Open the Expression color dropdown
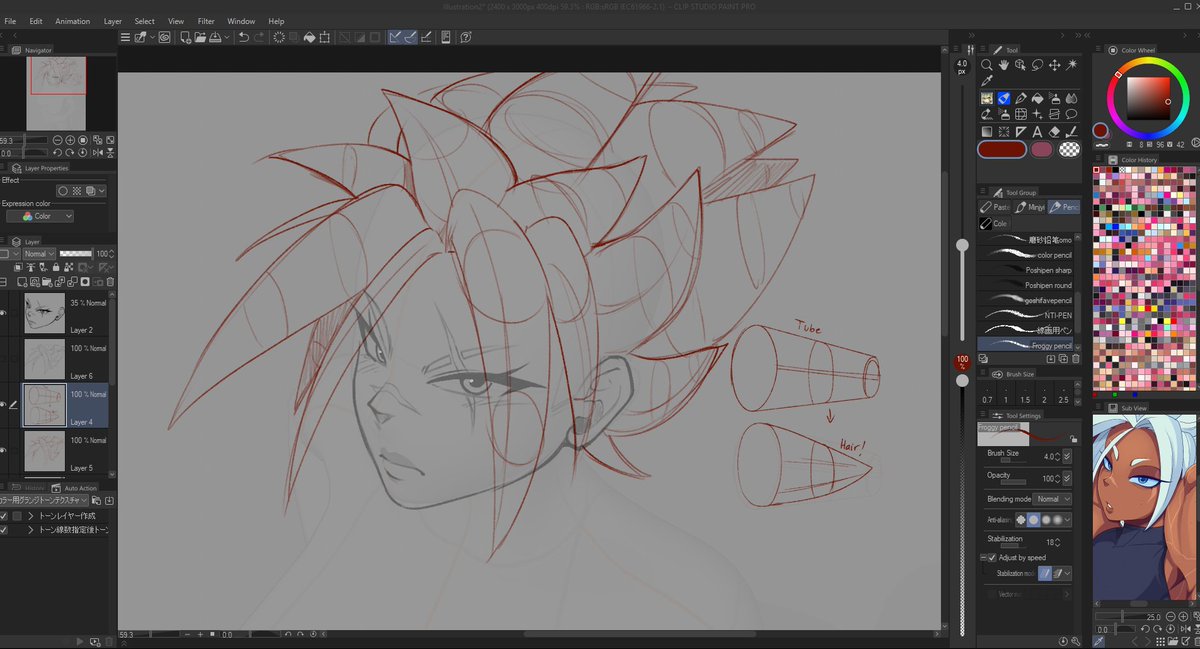1200x649 pixels. click(x=40, y=216)
